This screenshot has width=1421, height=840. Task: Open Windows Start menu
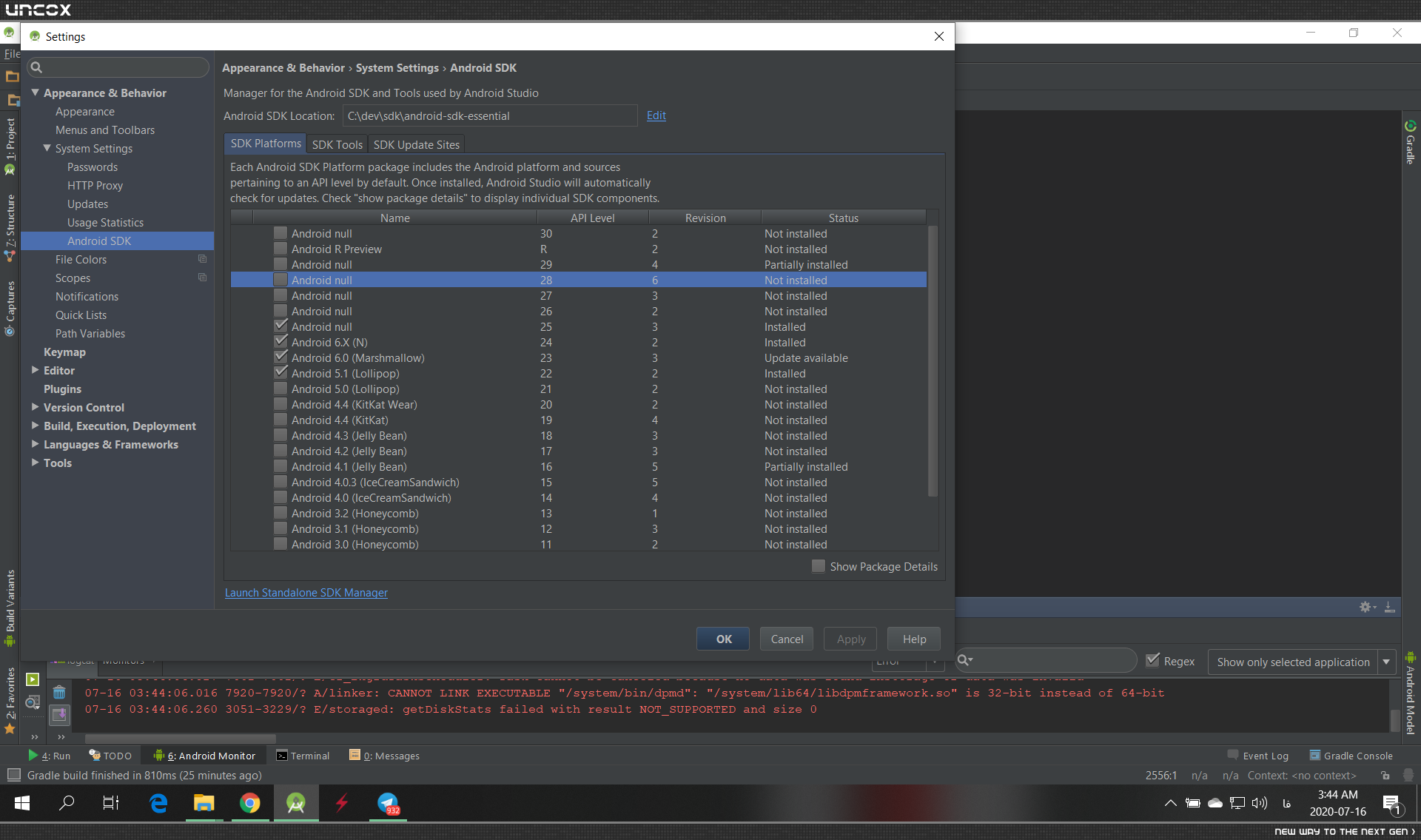[x=22, y=803]
